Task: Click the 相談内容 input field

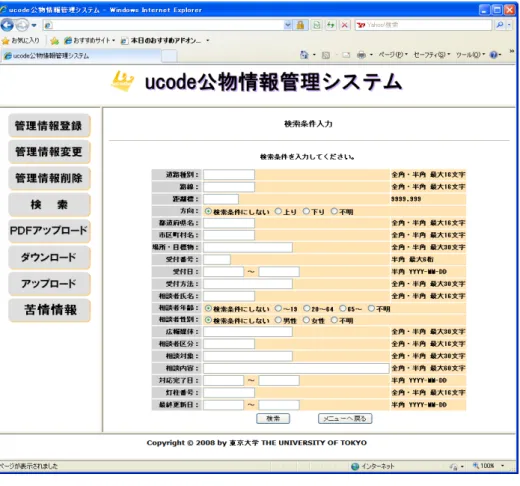Action: (x=296, y=368)
